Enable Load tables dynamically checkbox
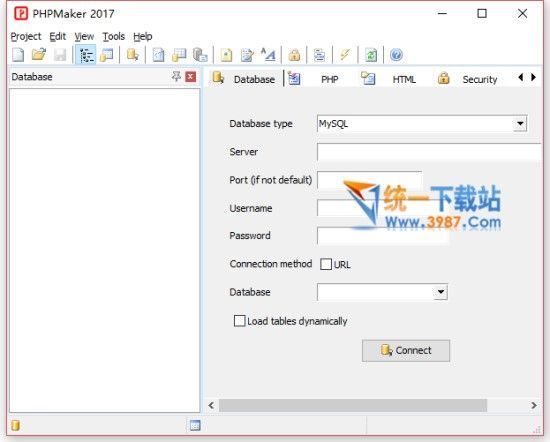Screen dimensions: 550x442 [x=240, y=321]
